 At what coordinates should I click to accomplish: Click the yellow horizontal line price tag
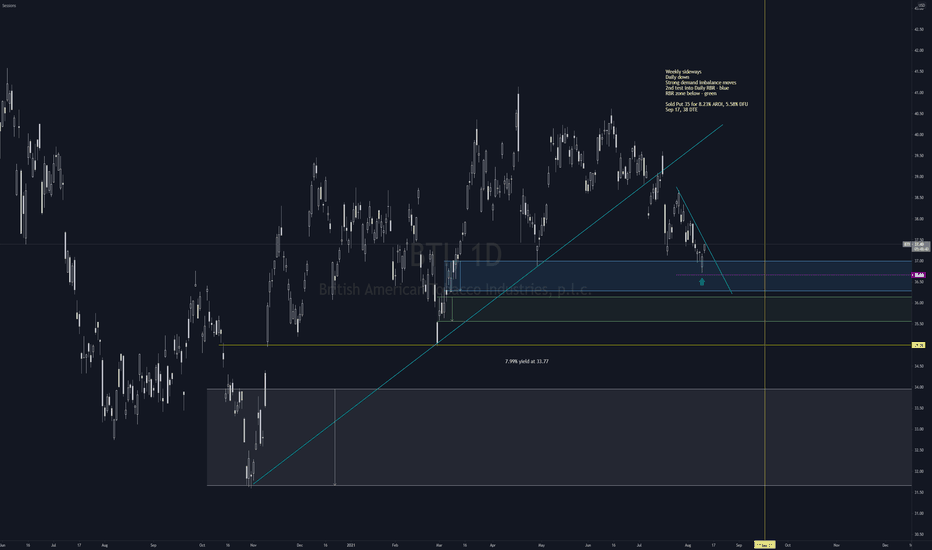click(919, 345)
